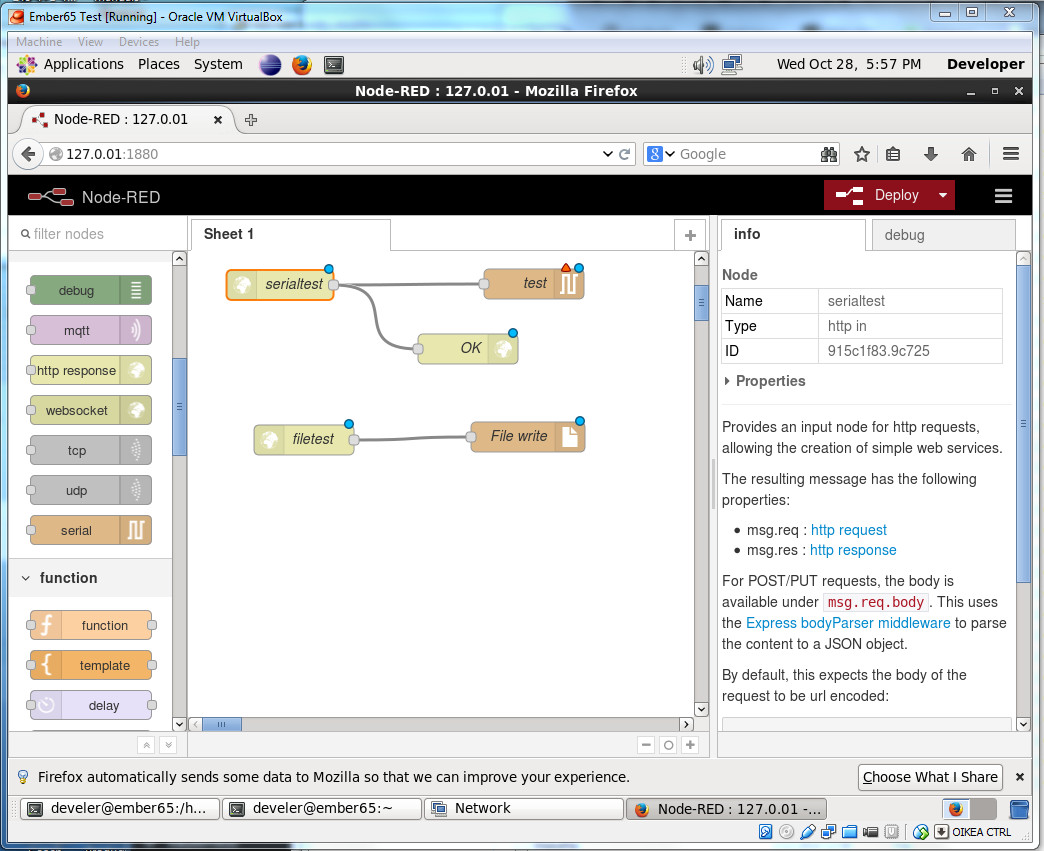Image resolution: width=1044 pixels, height=851 pixels.
Task: Select the template palette node
Action: tap(91, 665)
